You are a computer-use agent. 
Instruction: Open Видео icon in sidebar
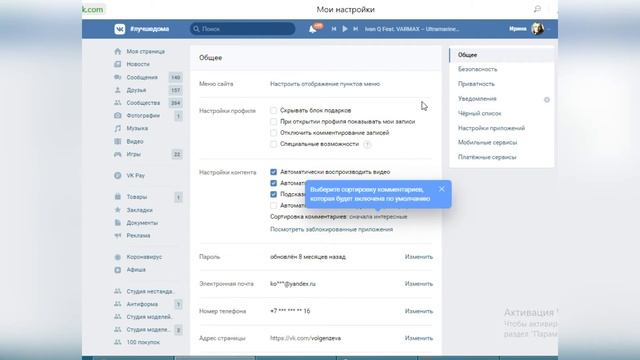click(x=118, y=141)
